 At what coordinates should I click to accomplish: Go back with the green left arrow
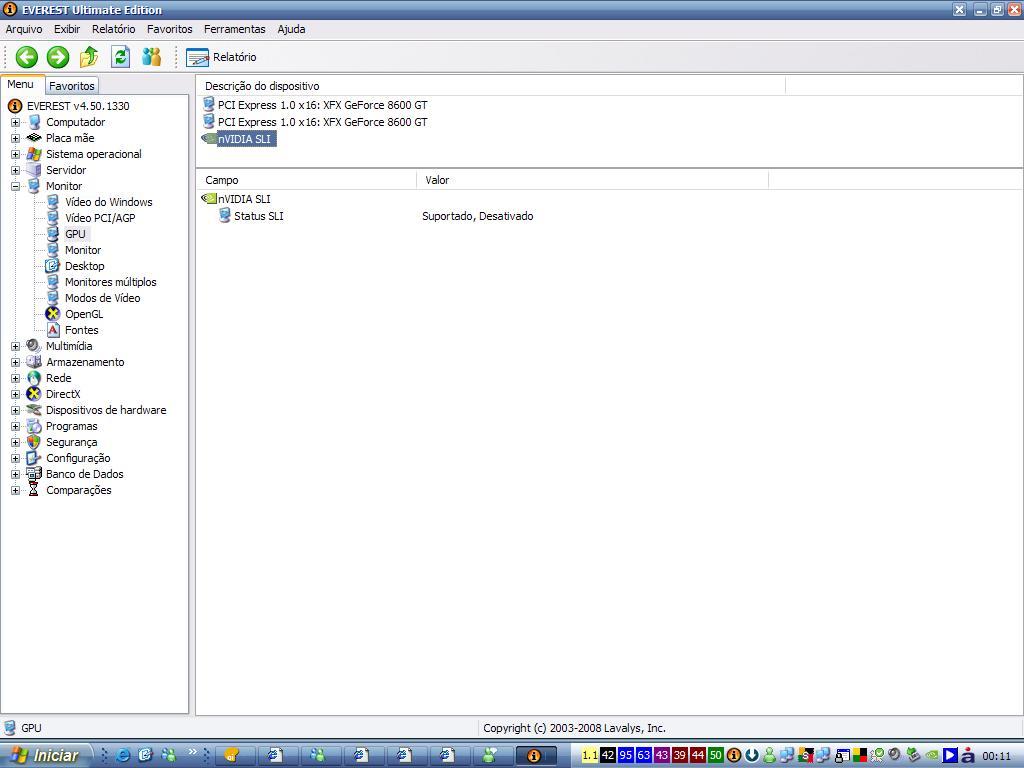27,57
